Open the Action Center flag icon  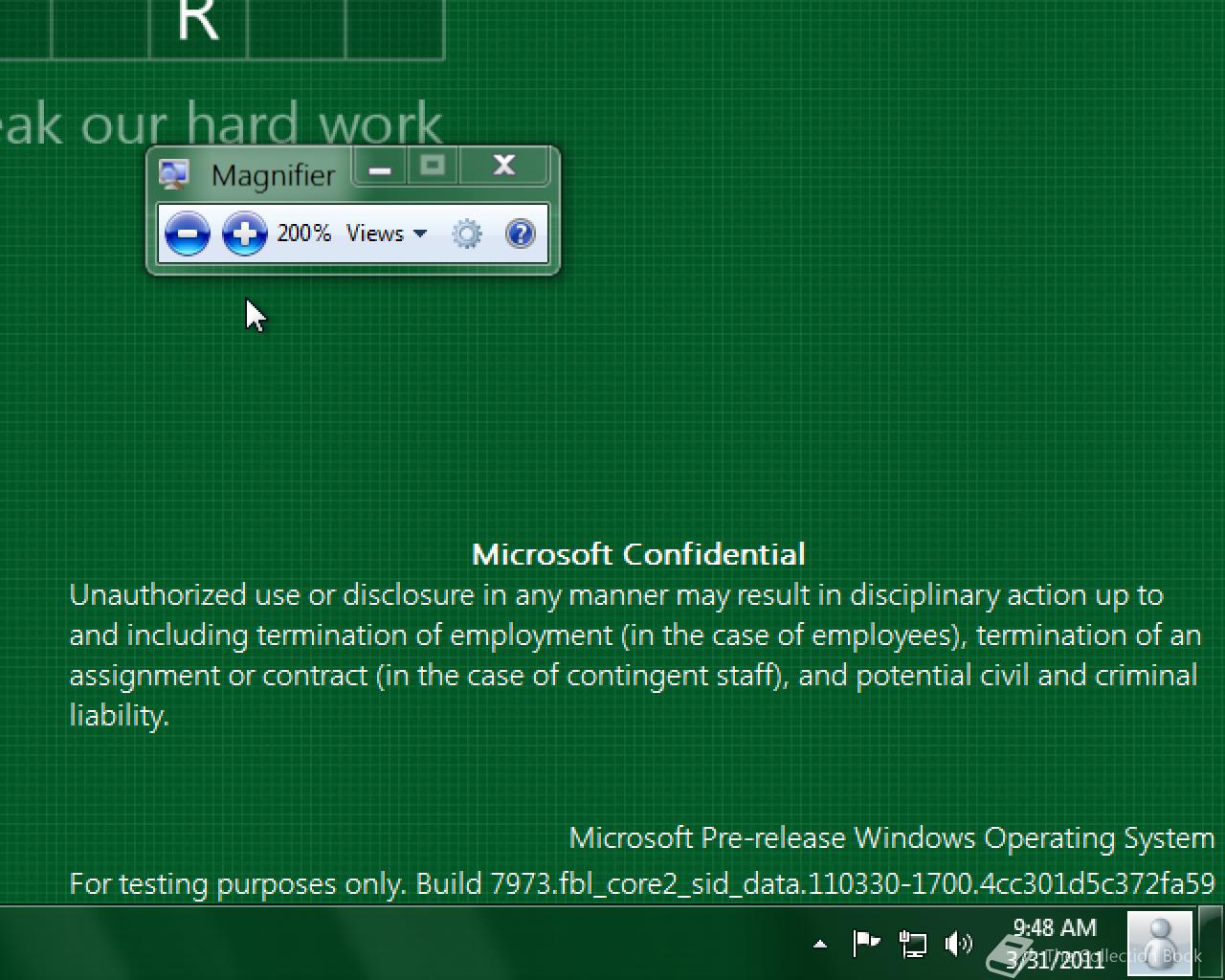pyautogui.click(x=866, y=944)
